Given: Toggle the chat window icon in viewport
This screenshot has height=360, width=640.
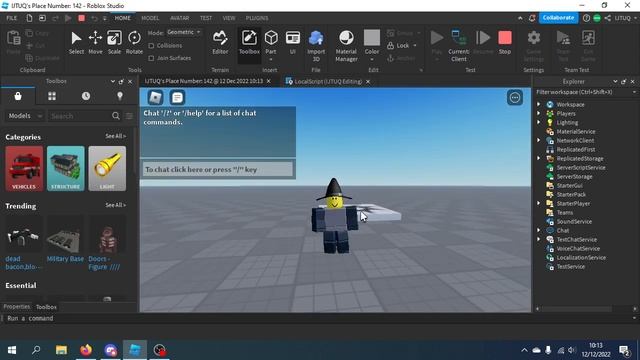Looking at the screenshot, I should point(177,98).
